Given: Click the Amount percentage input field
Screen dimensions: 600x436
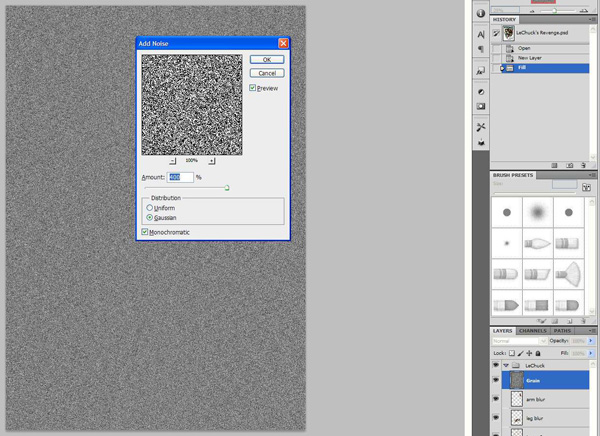Looking at the screenshot, I should point(180,177).
